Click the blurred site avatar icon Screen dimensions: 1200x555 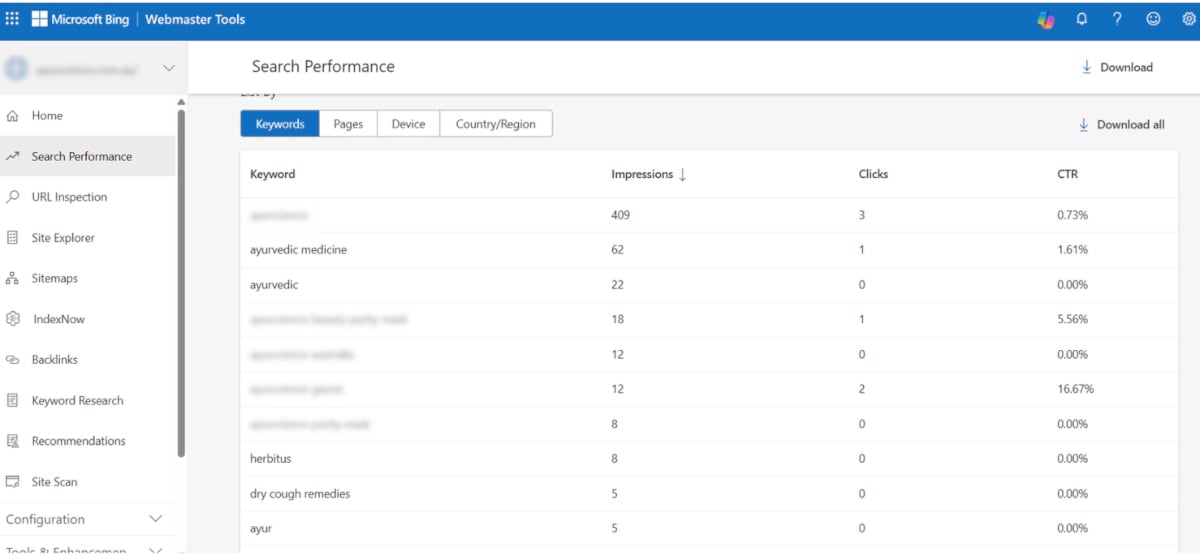(x=16, y=68)
